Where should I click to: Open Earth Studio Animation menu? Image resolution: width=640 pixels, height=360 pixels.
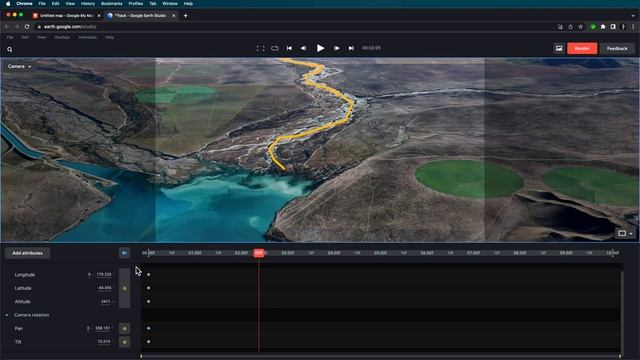87,37
